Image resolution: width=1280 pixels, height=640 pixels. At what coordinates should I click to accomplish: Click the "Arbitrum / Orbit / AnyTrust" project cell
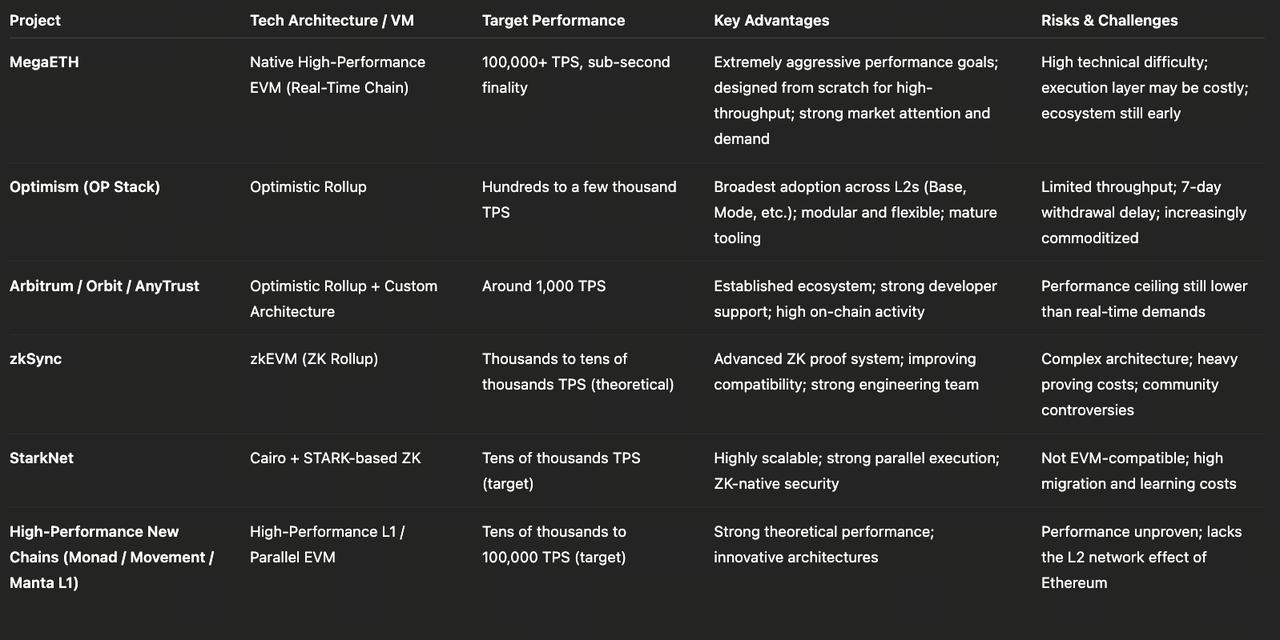tap(104, 286)
